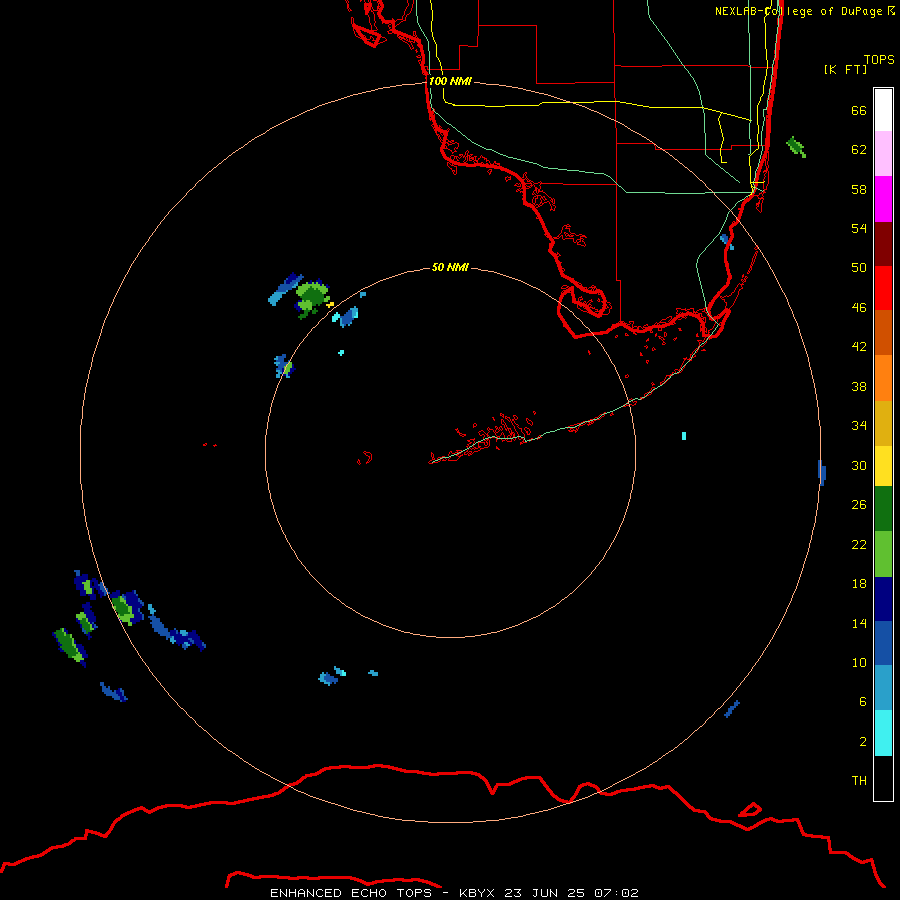Click legend value "42"
The width and height of the screenshot is (900, 900).
coord(859,347)
